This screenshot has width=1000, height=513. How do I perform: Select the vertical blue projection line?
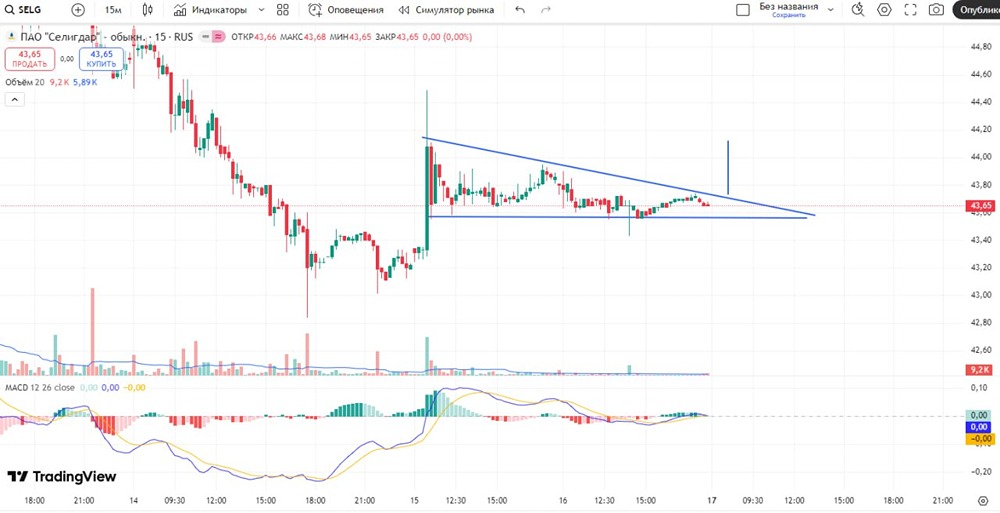[x=728, y=168]
